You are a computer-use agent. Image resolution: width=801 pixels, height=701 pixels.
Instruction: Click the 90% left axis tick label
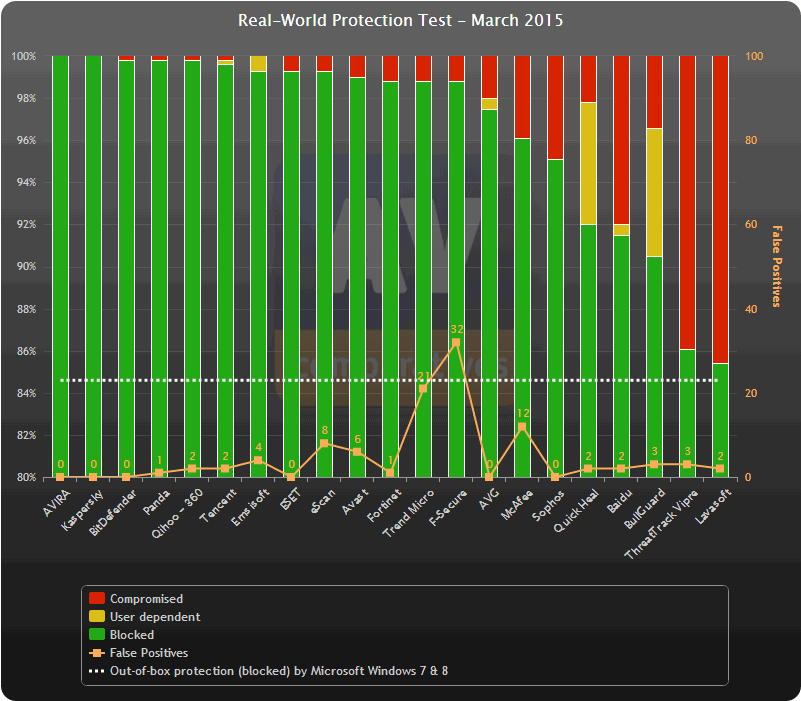click(26, 266)
